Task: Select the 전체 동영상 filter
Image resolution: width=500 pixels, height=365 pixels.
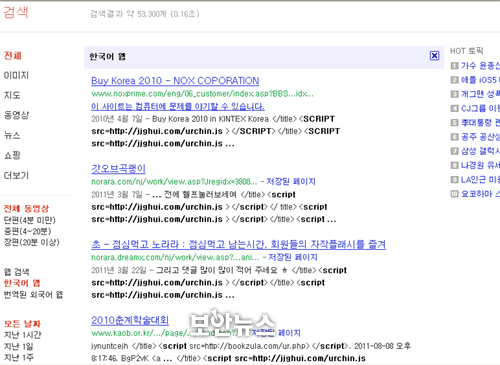Action: tap(26, 209)
